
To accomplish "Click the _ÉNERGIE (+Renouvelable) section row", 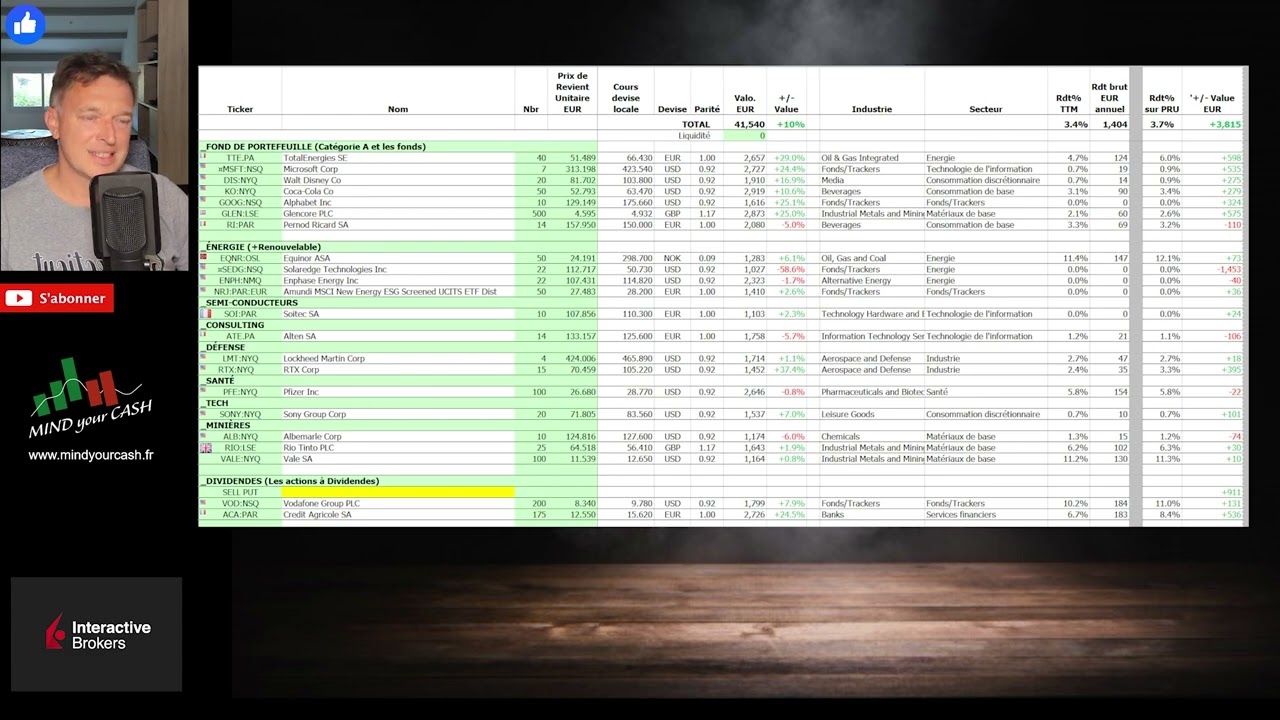I will click(398, 247).
